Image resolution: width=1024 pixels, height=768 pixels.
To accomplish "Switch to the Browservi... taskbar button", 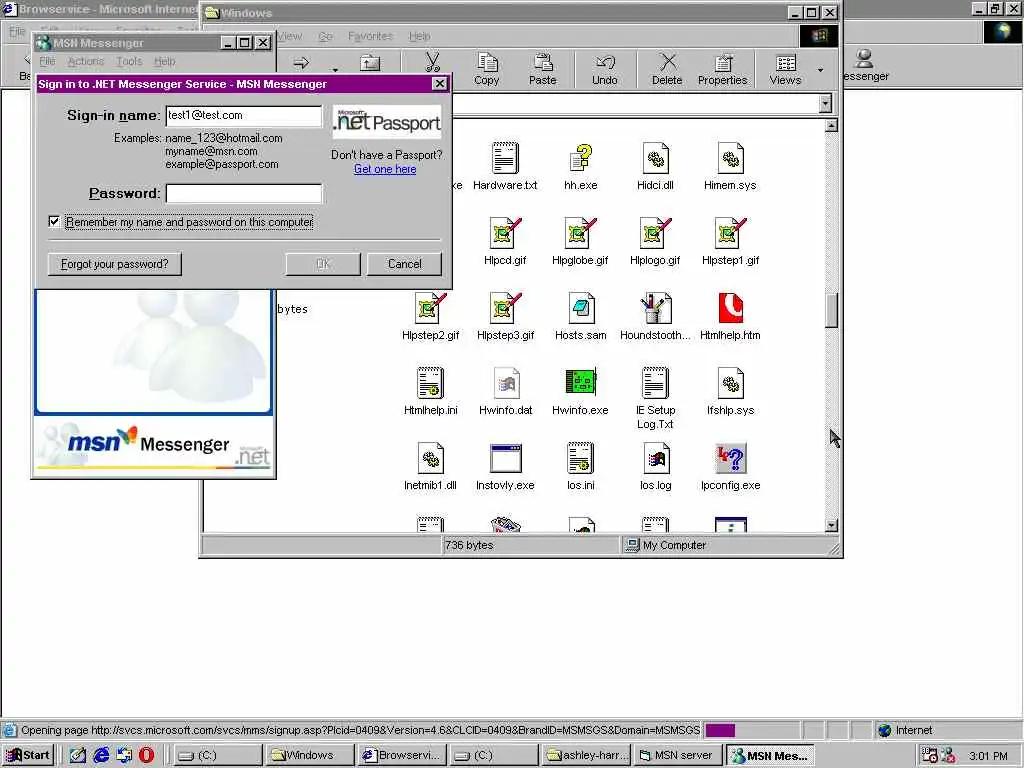I will [402, 755].
